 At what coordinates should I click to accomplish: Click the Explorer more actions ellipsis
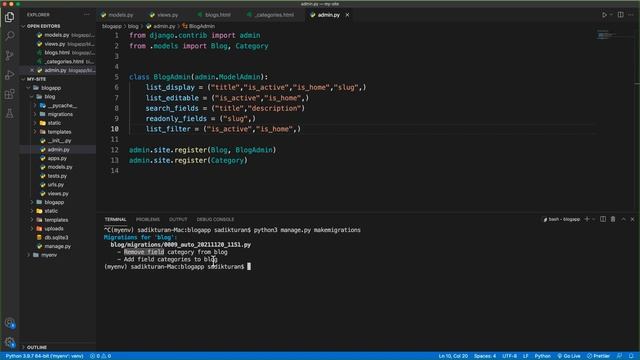pyautogui.click(x=87, y=15)
